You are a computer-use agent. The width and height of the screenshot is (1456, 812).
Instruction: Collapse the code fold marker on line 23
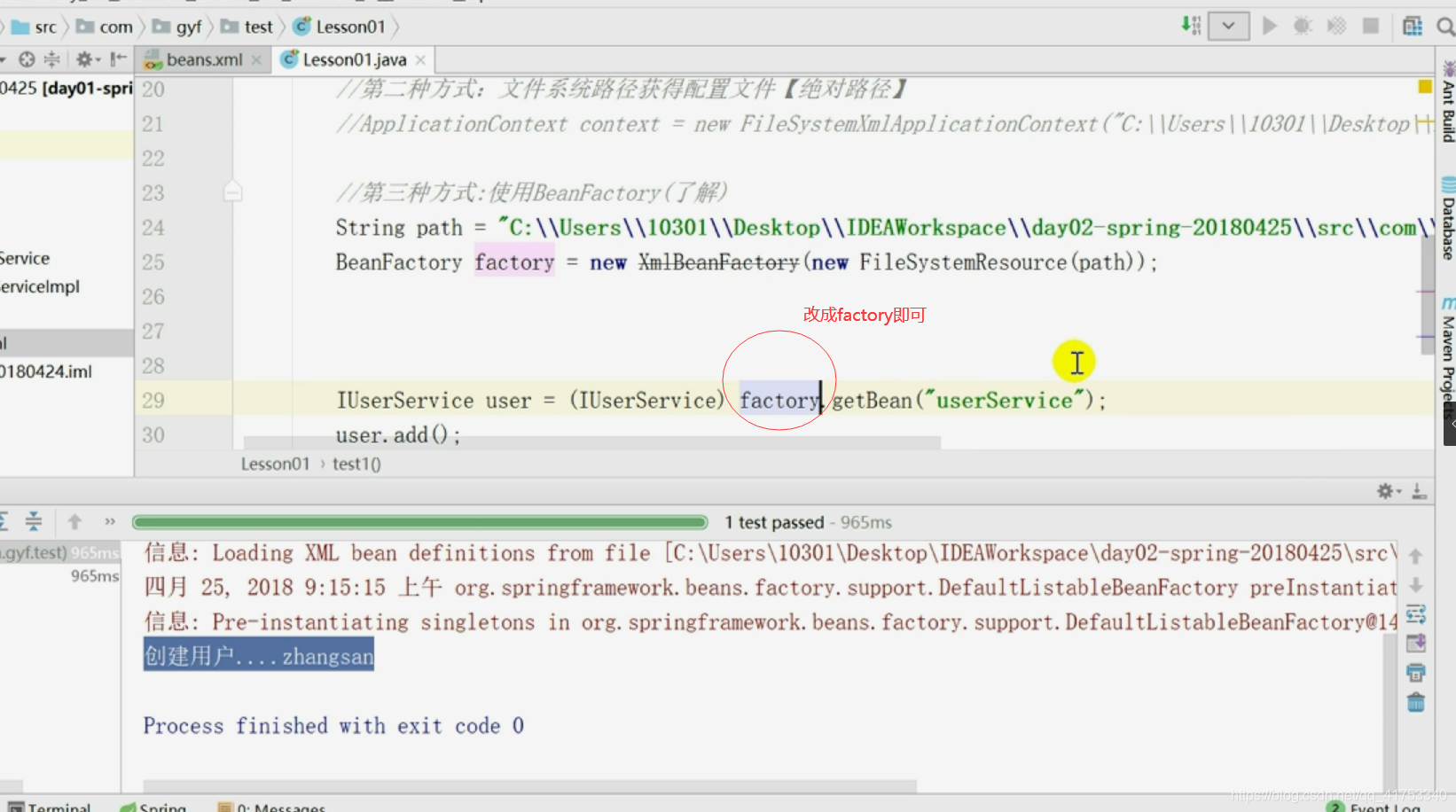[232, 191]
